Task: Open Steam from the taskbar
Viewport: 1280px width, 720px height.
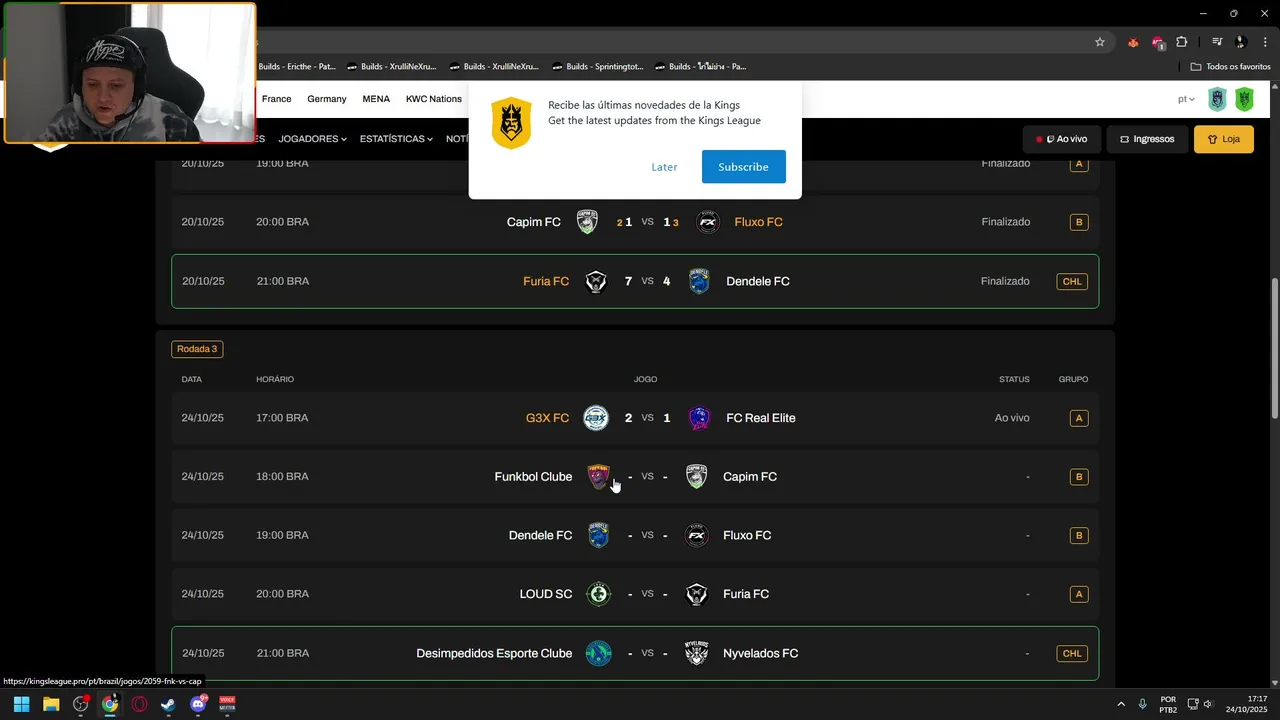Action: (168, 704)
